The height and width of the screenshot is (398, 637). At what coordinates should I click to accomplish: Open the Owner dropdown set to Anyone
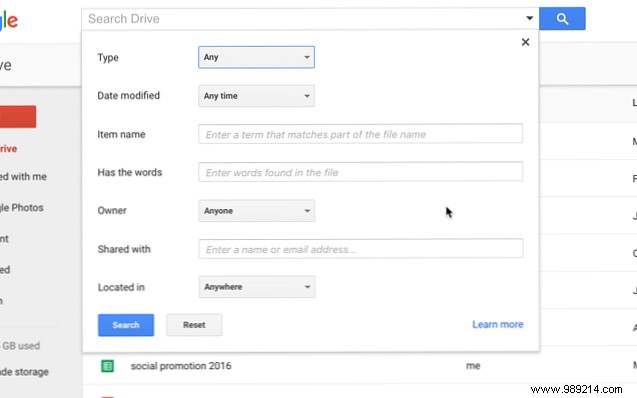pyautogui.click(x=256, y=211)
